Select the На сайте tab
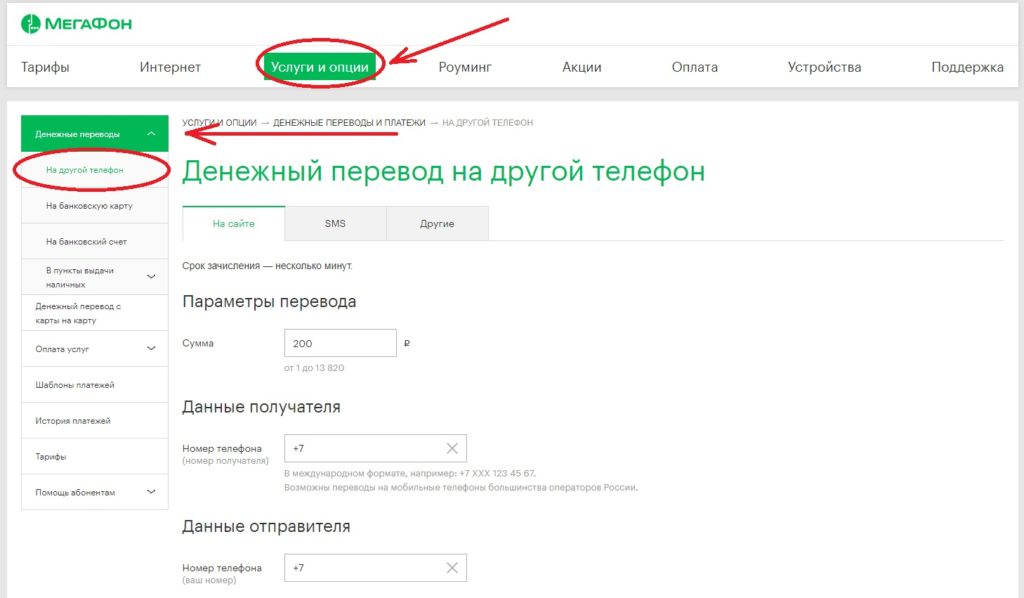 pos(232,223)
